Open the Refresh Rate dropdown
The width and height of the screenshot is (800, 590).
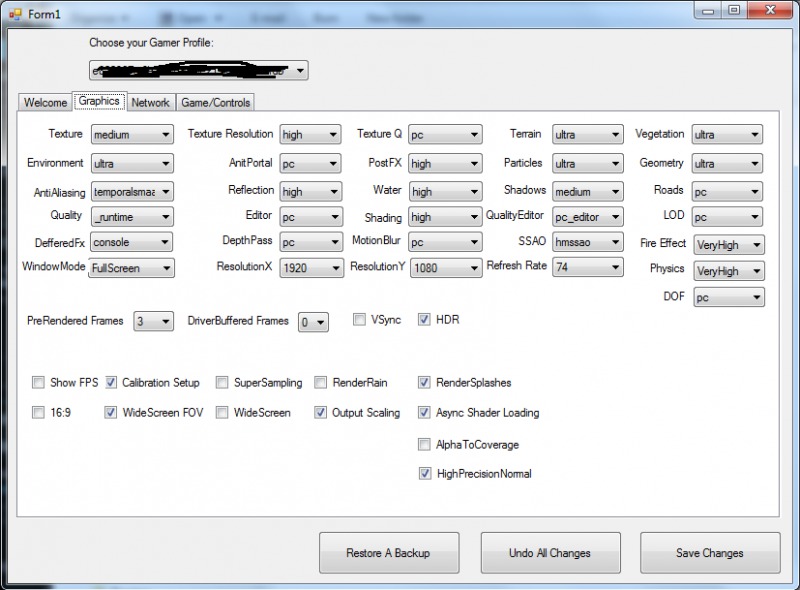tap(586, 267)
